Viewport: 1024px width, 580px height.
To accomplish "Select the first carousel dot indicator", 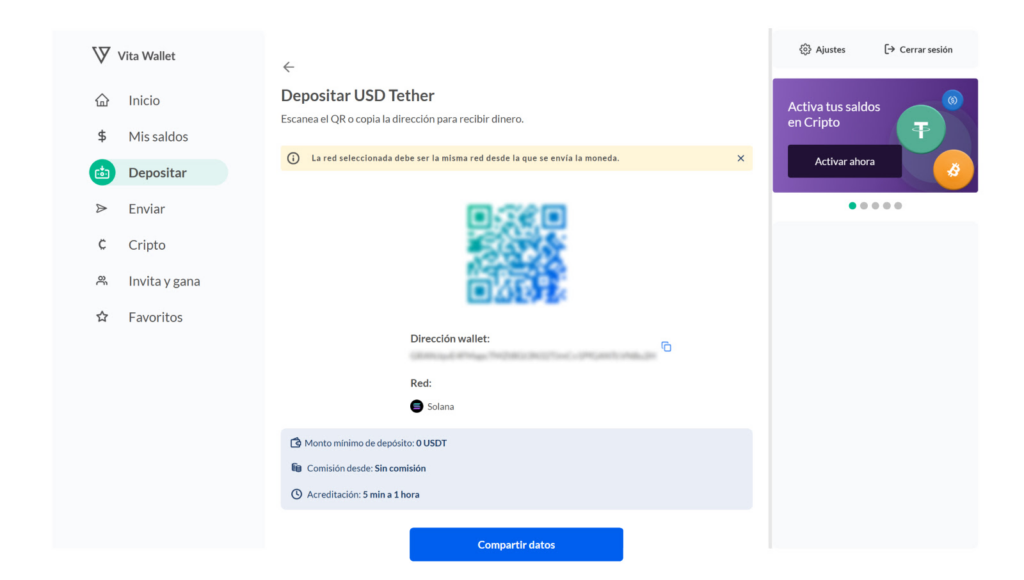I will pos(853,206).
